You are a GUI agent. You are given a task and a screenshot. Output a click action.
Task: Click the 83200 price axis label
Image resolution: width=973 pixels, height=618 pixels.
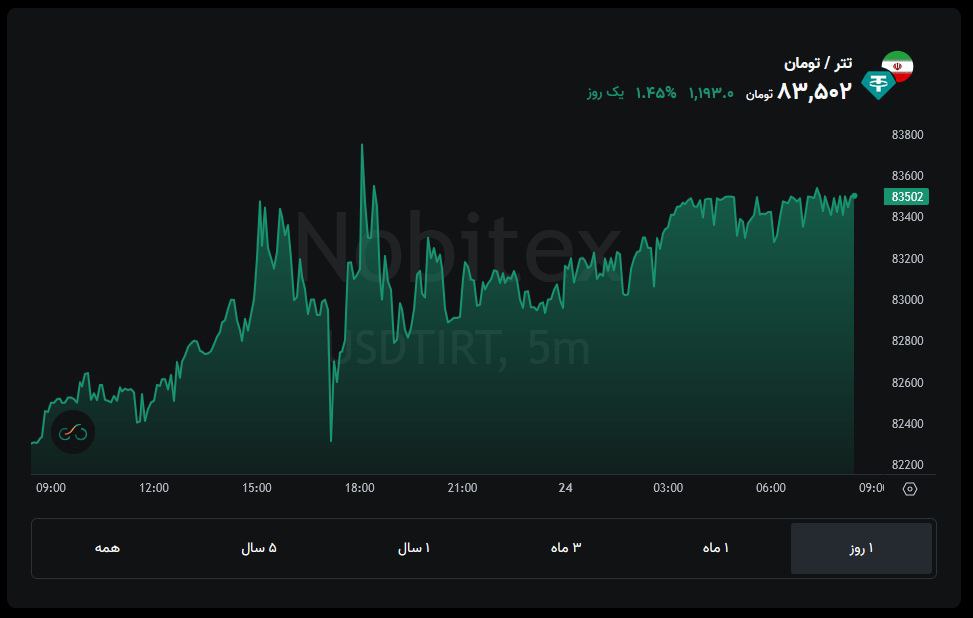pyautogui.click(x=907, y=258)
